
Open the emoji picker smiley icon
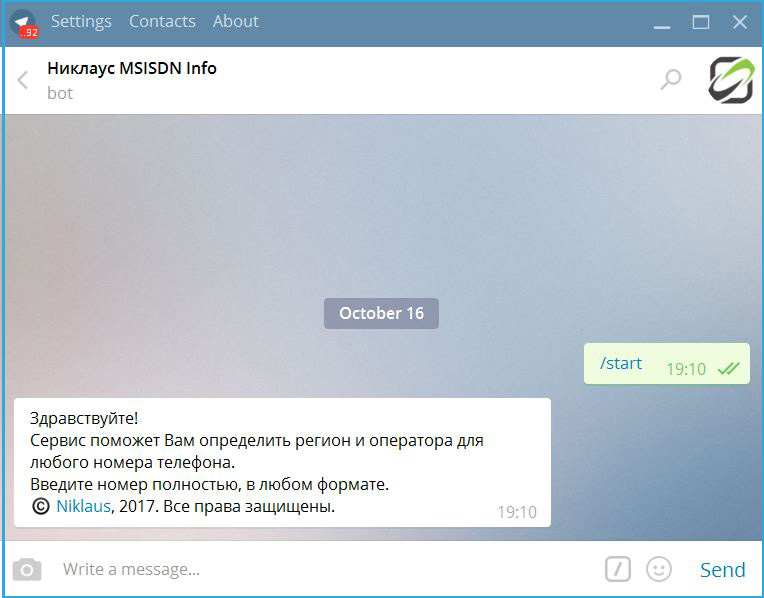point(658,569)
